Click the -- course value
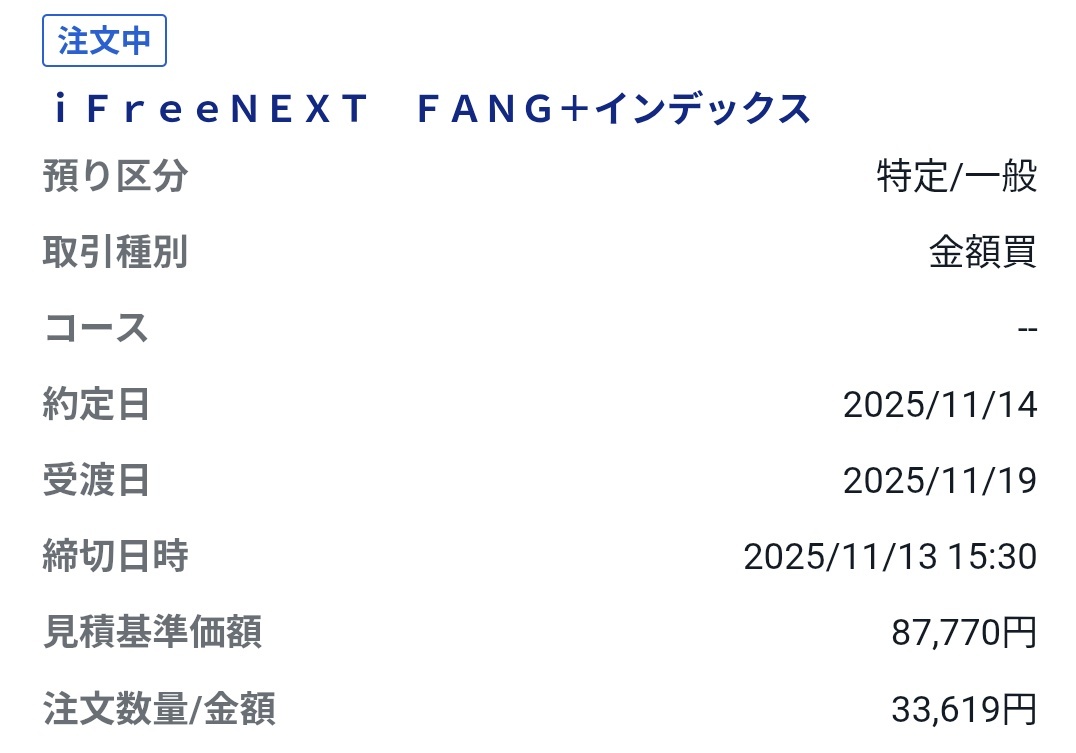This screenshot has width=1076, height=753. pyautogui.click(x=1026, y=329)
